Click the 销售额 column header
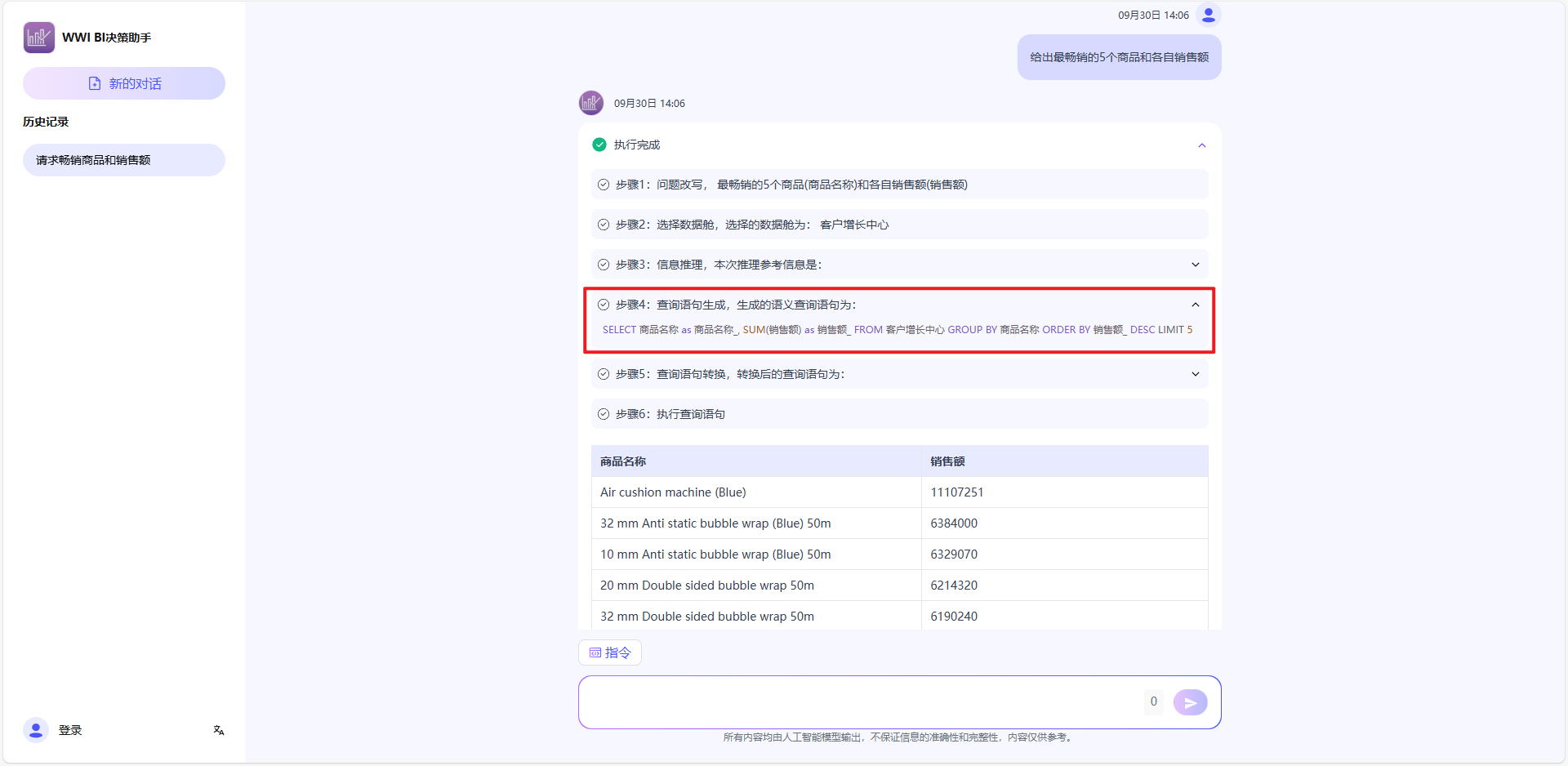 tap(947, 461)
